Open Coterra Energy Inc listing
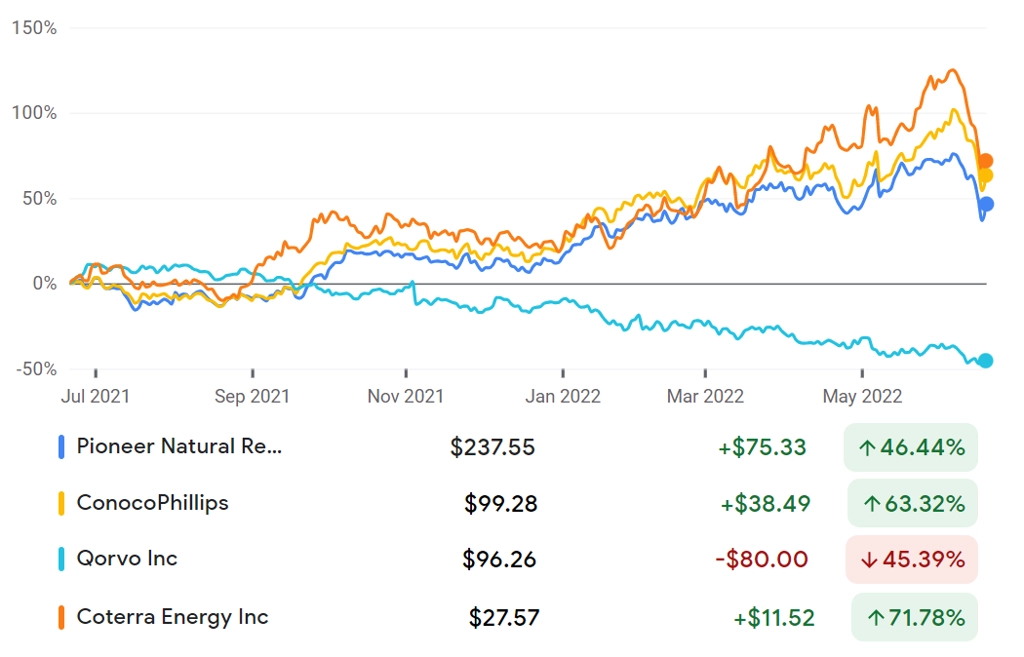 click(172, 617)
